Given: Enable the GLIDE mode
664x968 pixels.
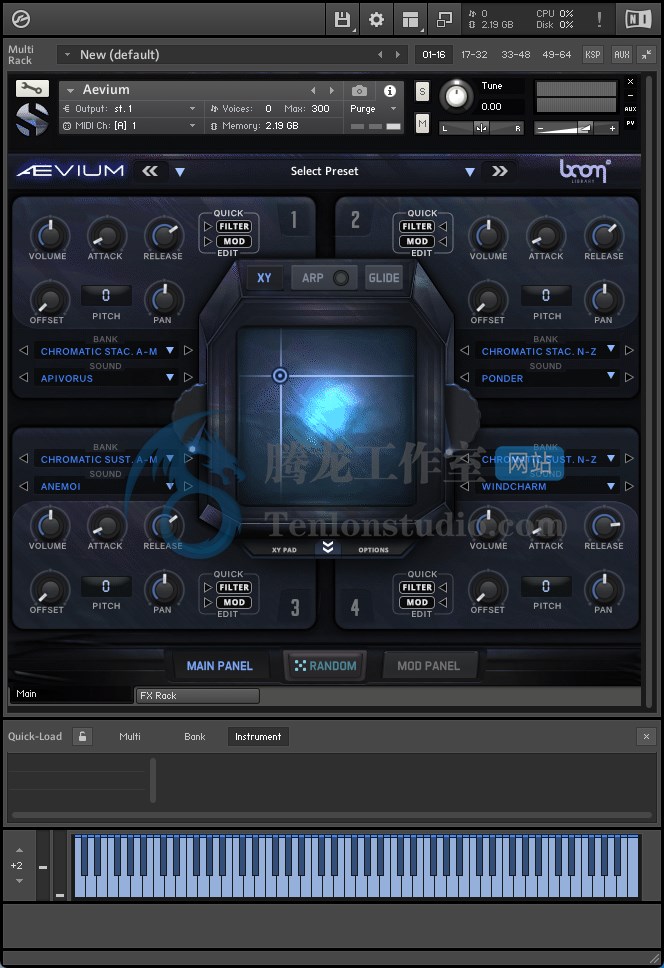Looking at the screenshot, I should pos(384,278).
